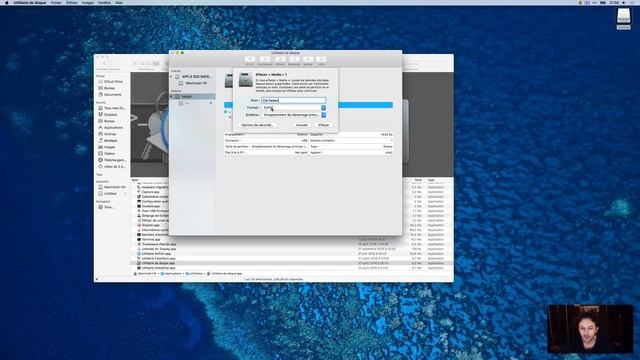Screen dimensions: 640x360
Task: Click the Partitionner toolbar icon
Action: (x=265, y=60)
